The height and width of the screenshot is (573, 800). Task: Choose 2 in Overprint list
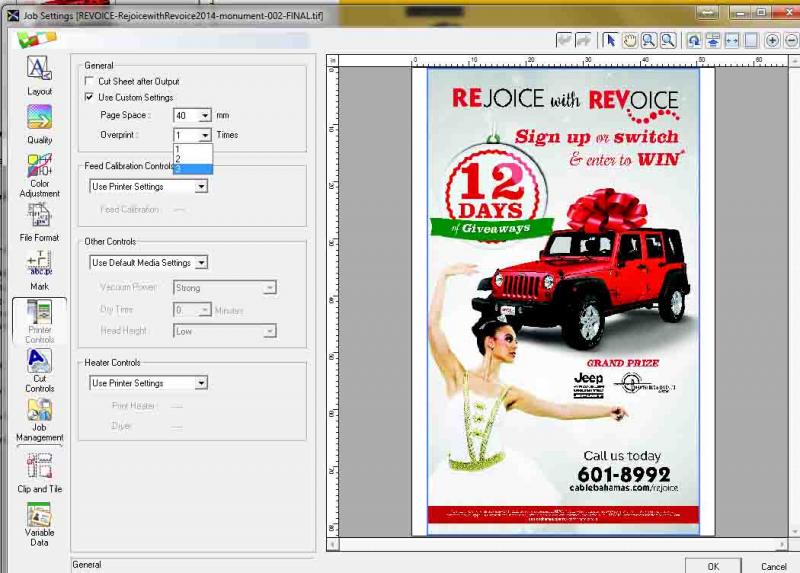point(192,159)
